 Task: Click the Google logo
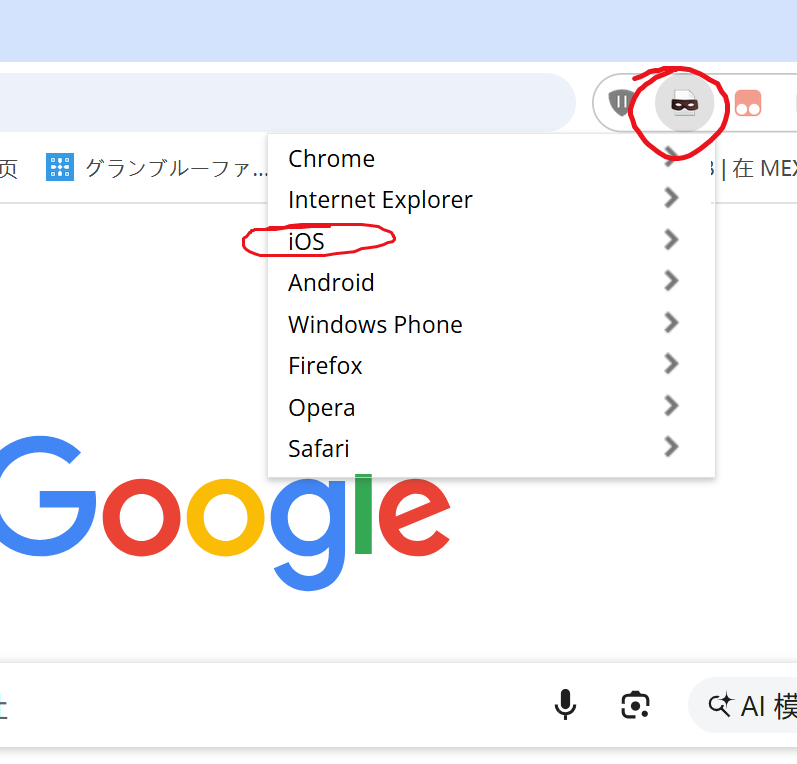pyautogui.click(x=225, y=510)
